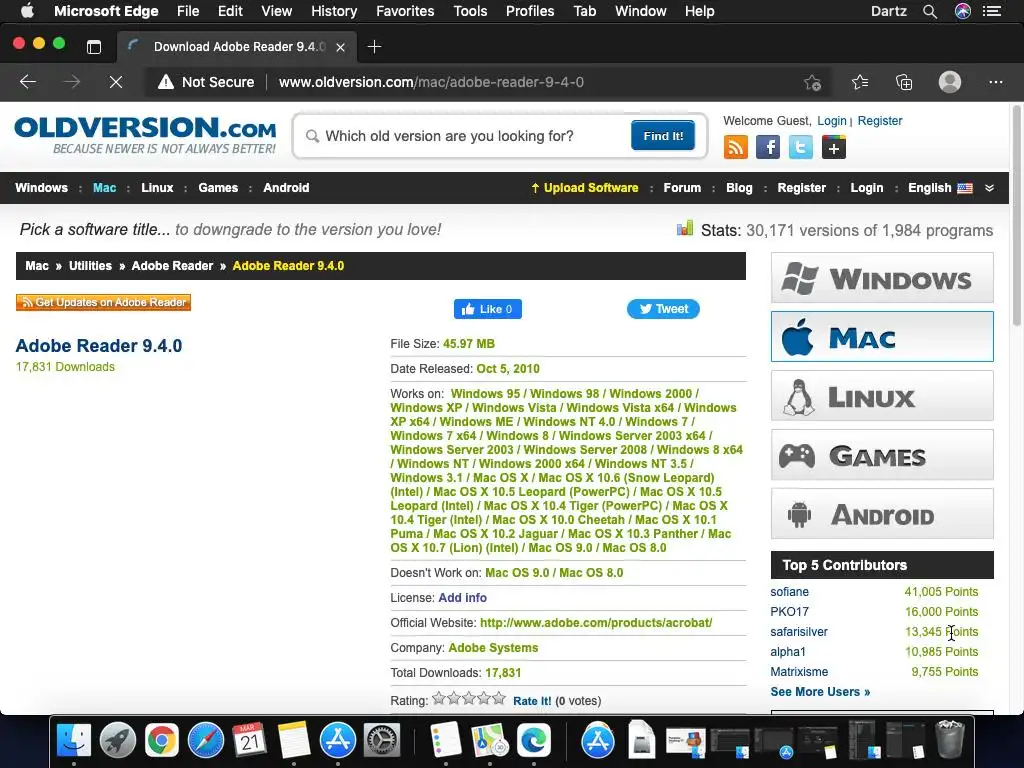
Task: Open the Twitter icon in header
Action: click(801, 147)
